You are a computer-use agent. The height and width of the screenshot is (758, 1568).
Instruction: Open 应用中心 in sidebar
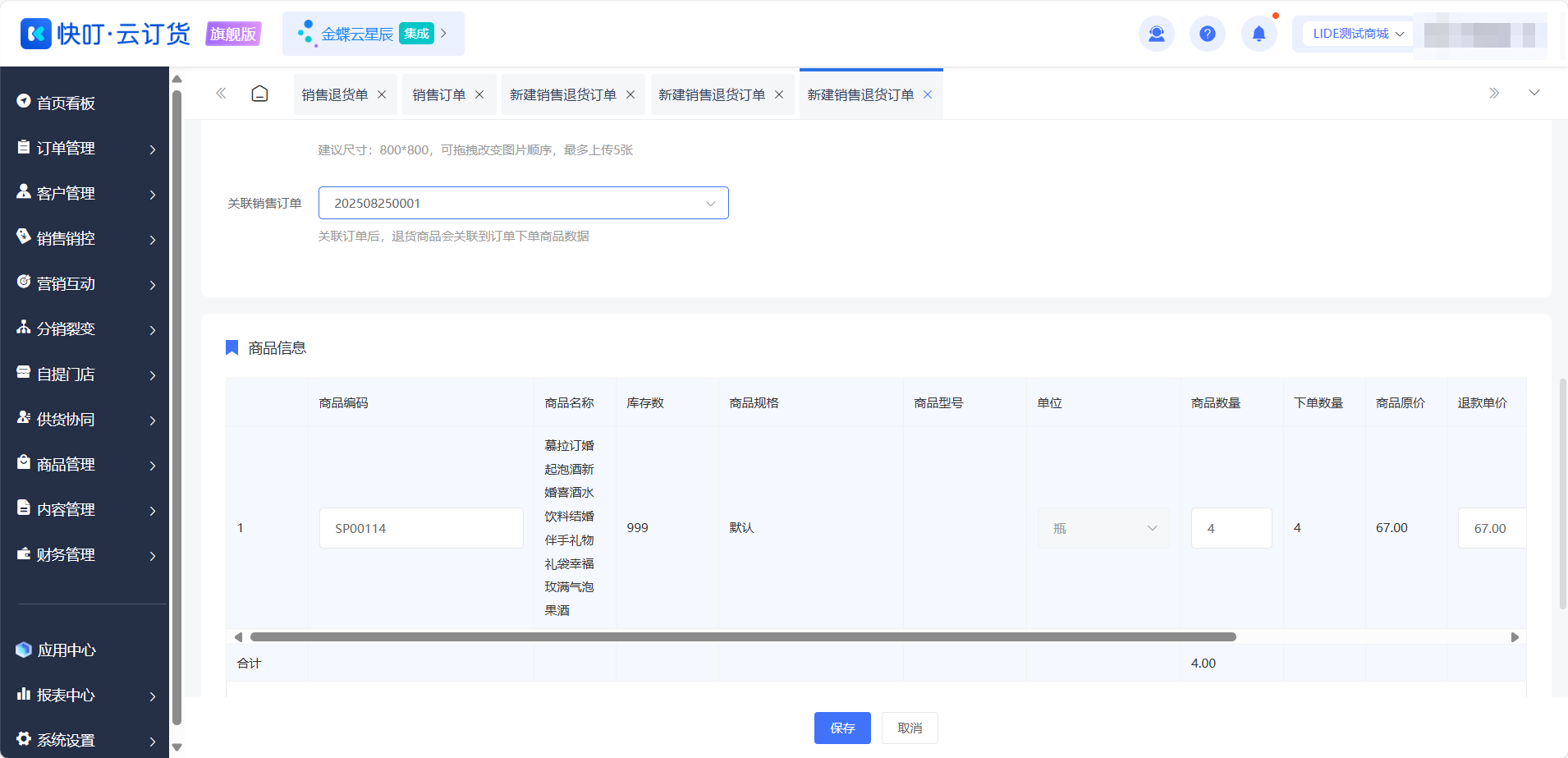(x=66, y=650)
